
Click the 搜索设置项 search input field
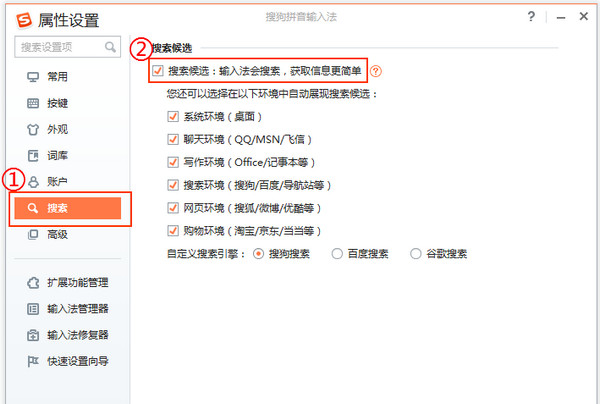pos(68,47)
